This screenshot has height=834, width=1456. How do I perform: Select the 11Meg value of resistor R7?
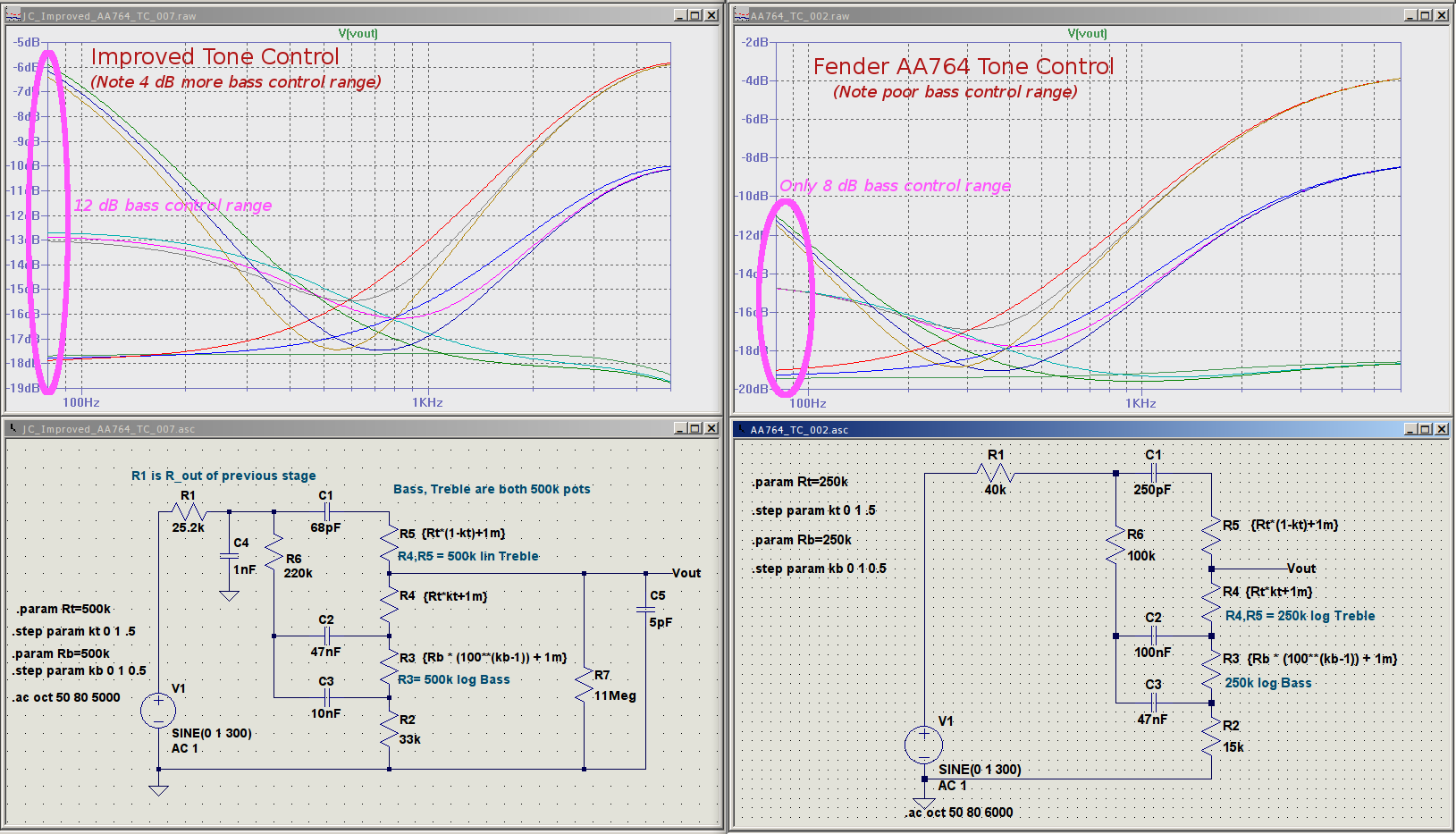(x=615, y=695)
